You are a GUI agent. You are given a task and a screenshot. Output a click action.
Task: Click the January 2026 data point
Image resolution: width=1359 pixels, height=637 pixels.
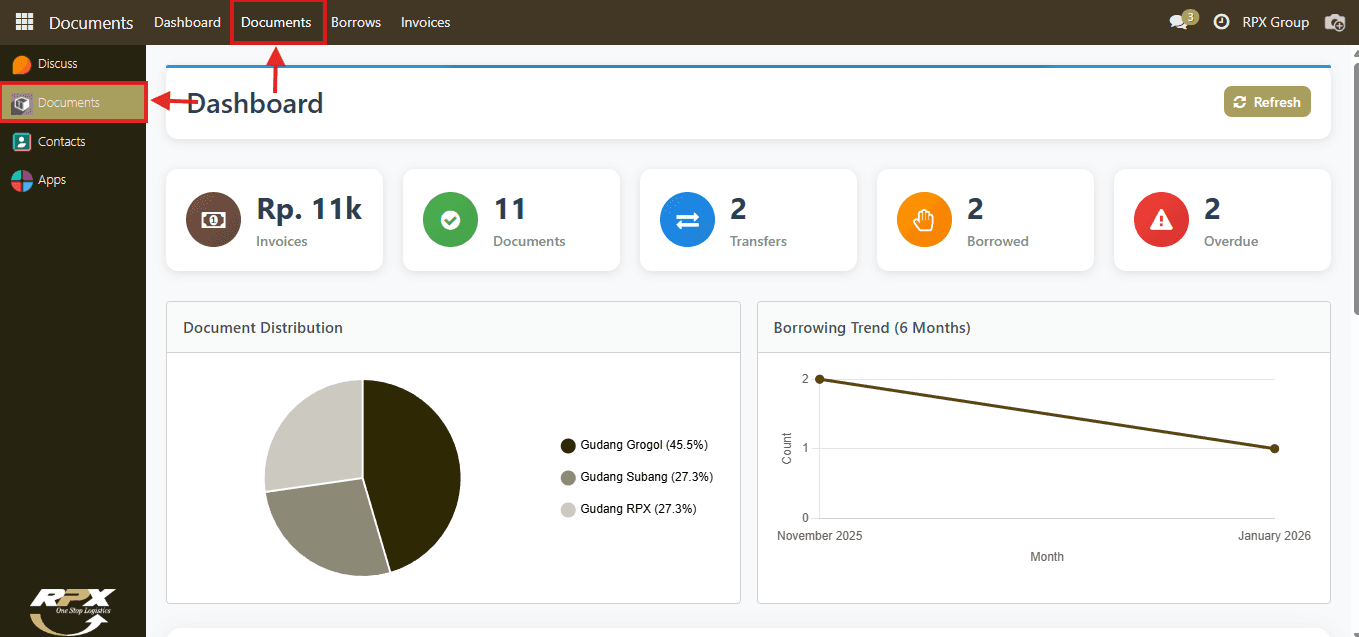point(1274,448)
